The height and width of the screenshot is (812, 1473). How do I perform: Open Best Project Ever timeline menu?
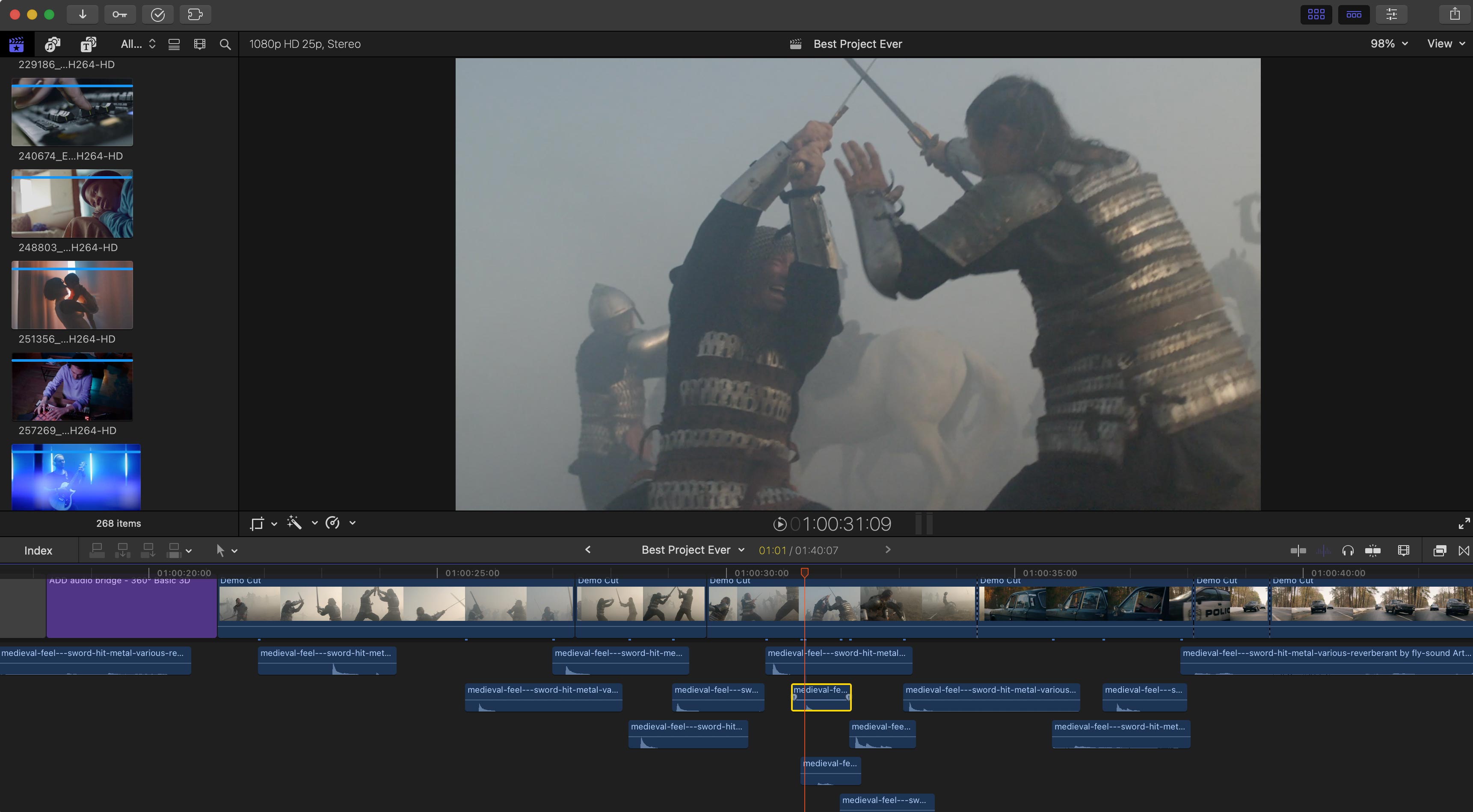693,550
